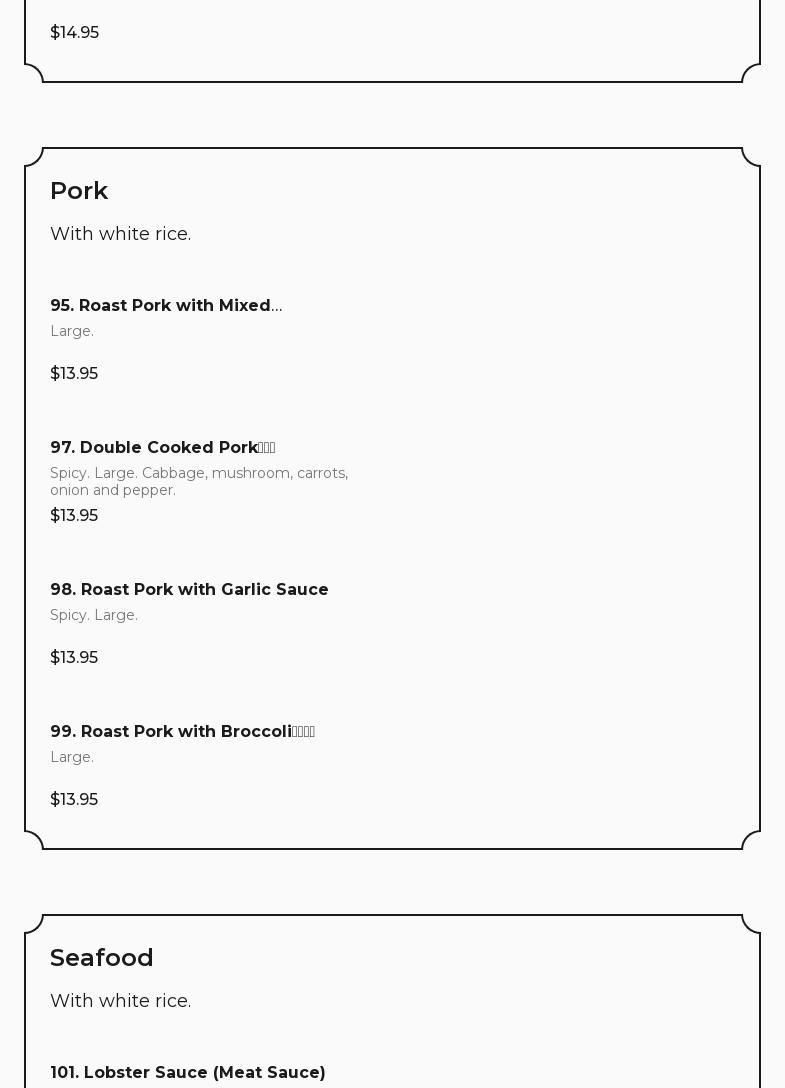Click "With white rice." under Seafood
The height and width of the screenshot is (1088, 785).
click(x=120, y=1001)
